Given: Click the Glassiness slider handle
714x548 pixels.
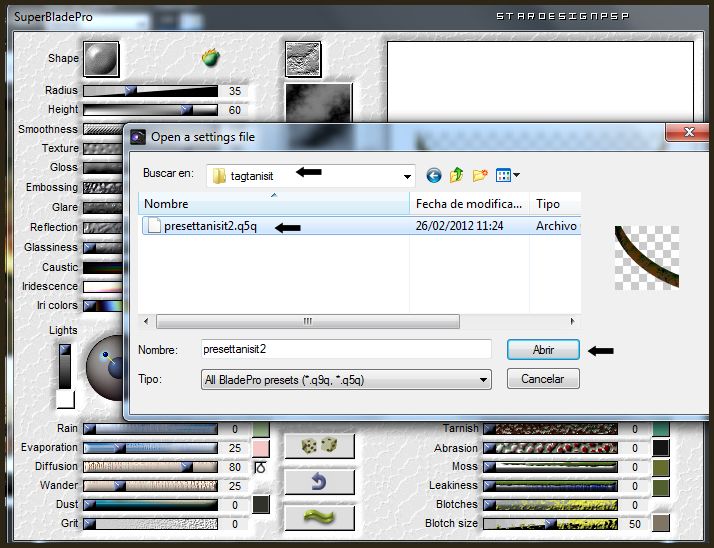Looking at the screenshot, I should tap(90, 248).
